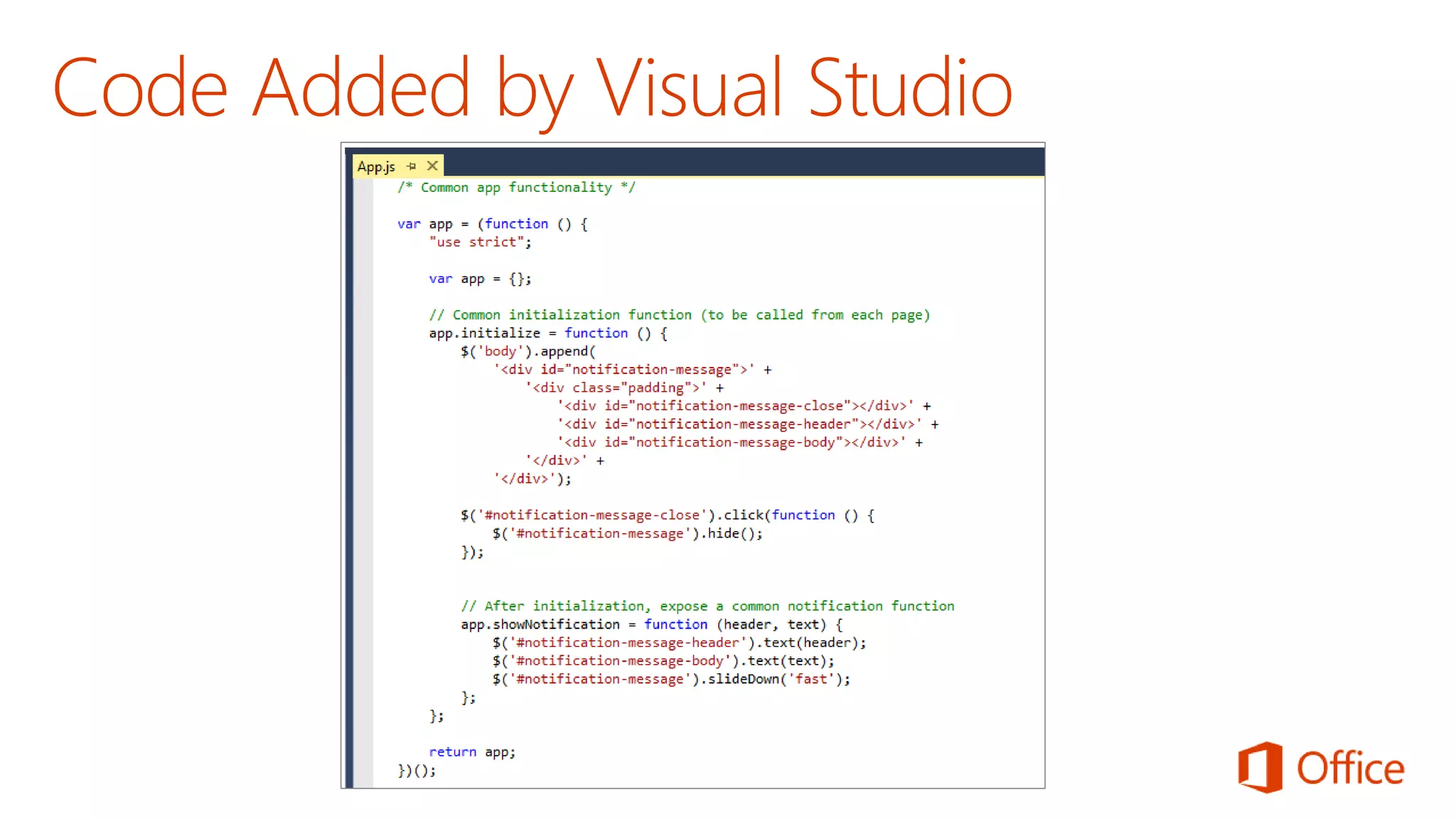Close the App.js tab
1456x819 pixels.
click(x=432, y=166)
